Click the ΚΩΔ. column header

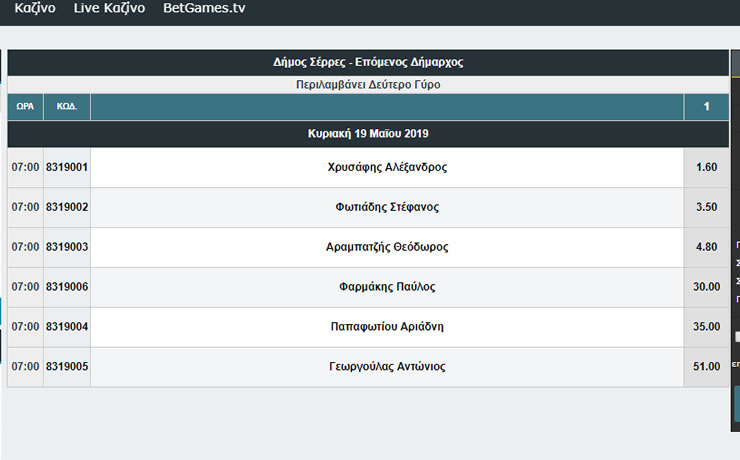[x=67, y=107]
